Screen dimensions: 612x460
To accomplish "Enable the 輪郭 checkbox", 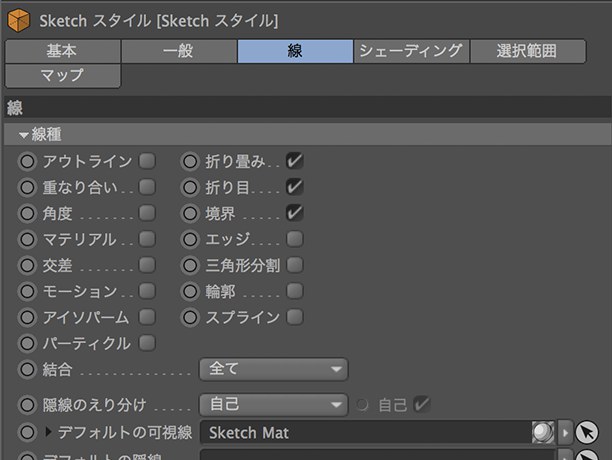I will click(x=295, y=291).
